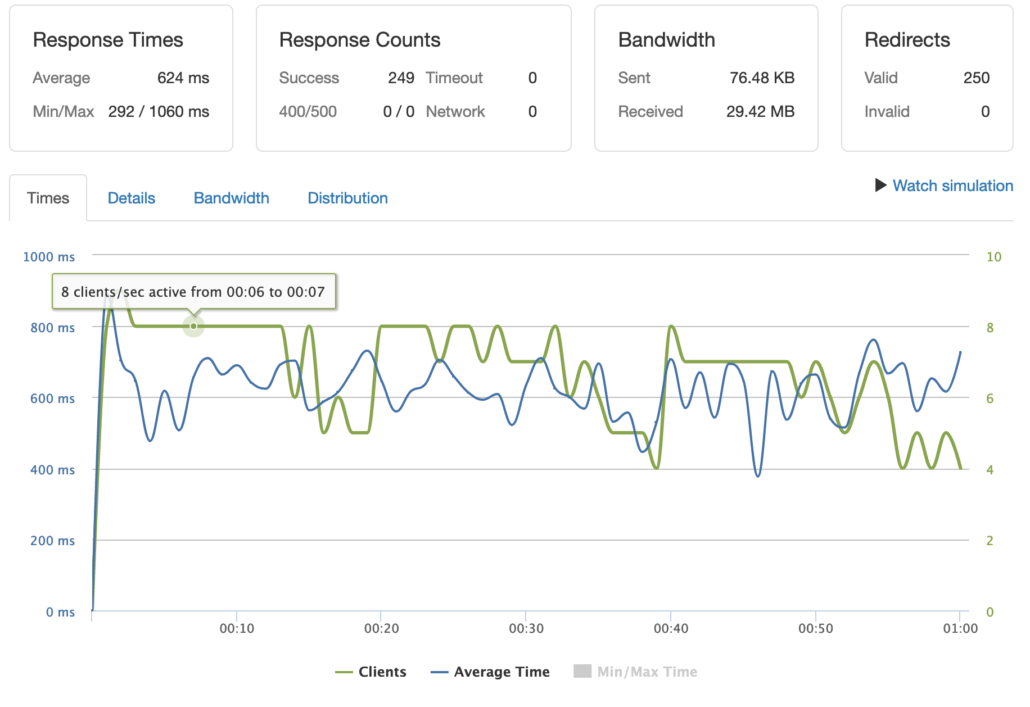Screen dimensions: 1030x707
Task: Switch to the Times tab
Action: 48,198
